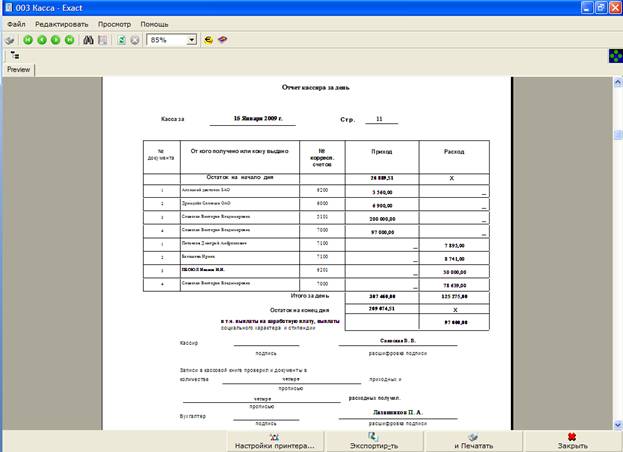Click the green dots icon at right edge

pos(615,56)
